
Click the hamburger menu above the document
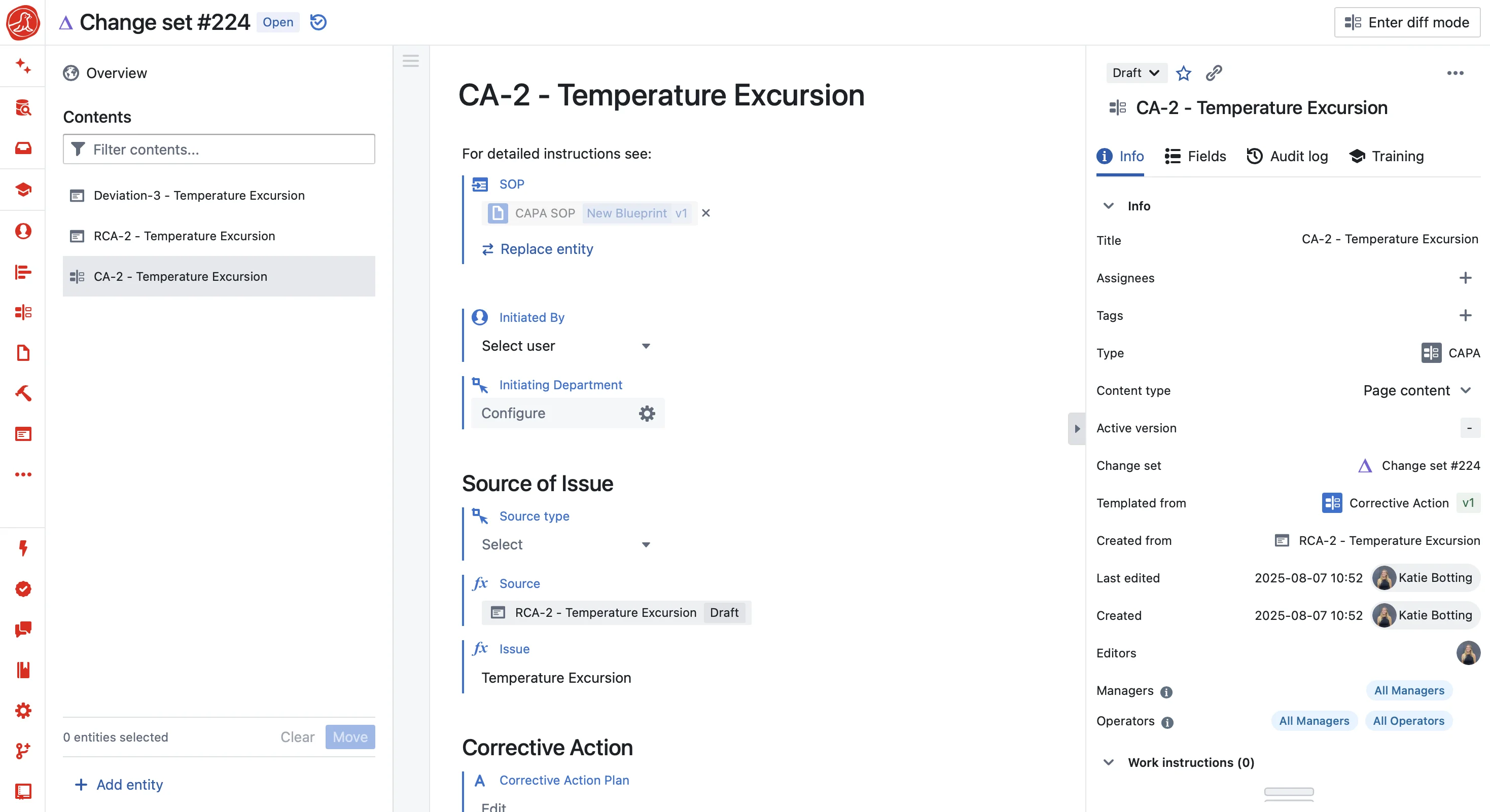click(x=411, y=61)
